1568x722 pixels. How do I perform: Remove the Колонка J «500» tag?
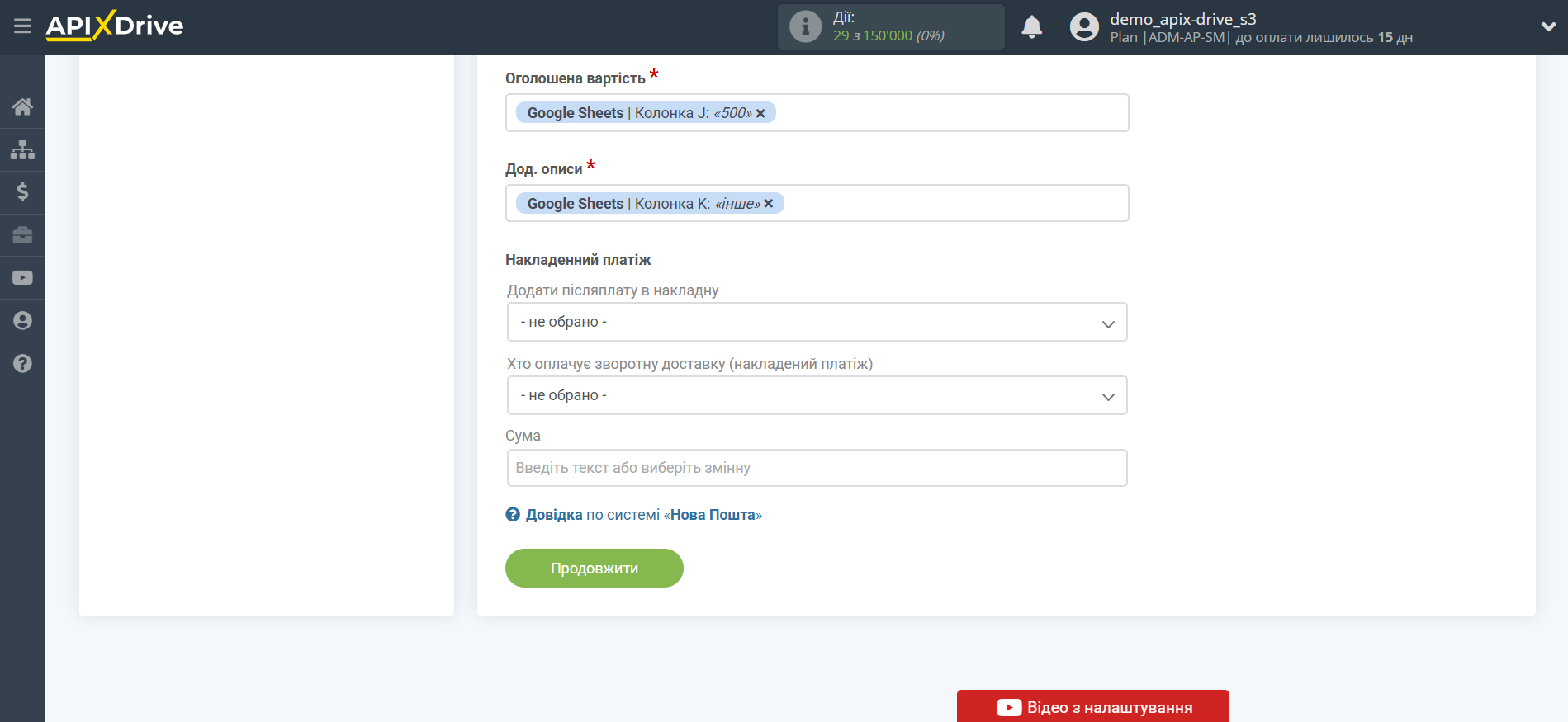click(x=760, y=113)
